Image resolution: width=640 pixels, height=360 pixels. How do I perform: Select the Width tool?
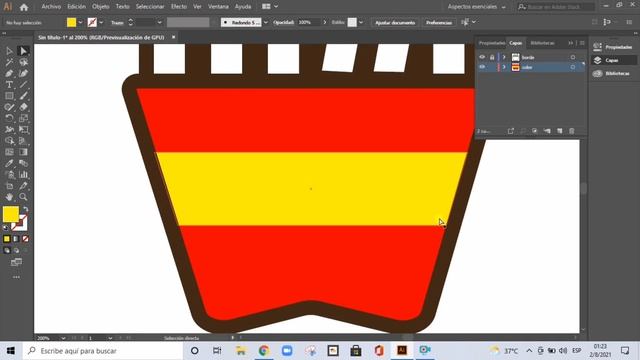(x=9, y=130)
